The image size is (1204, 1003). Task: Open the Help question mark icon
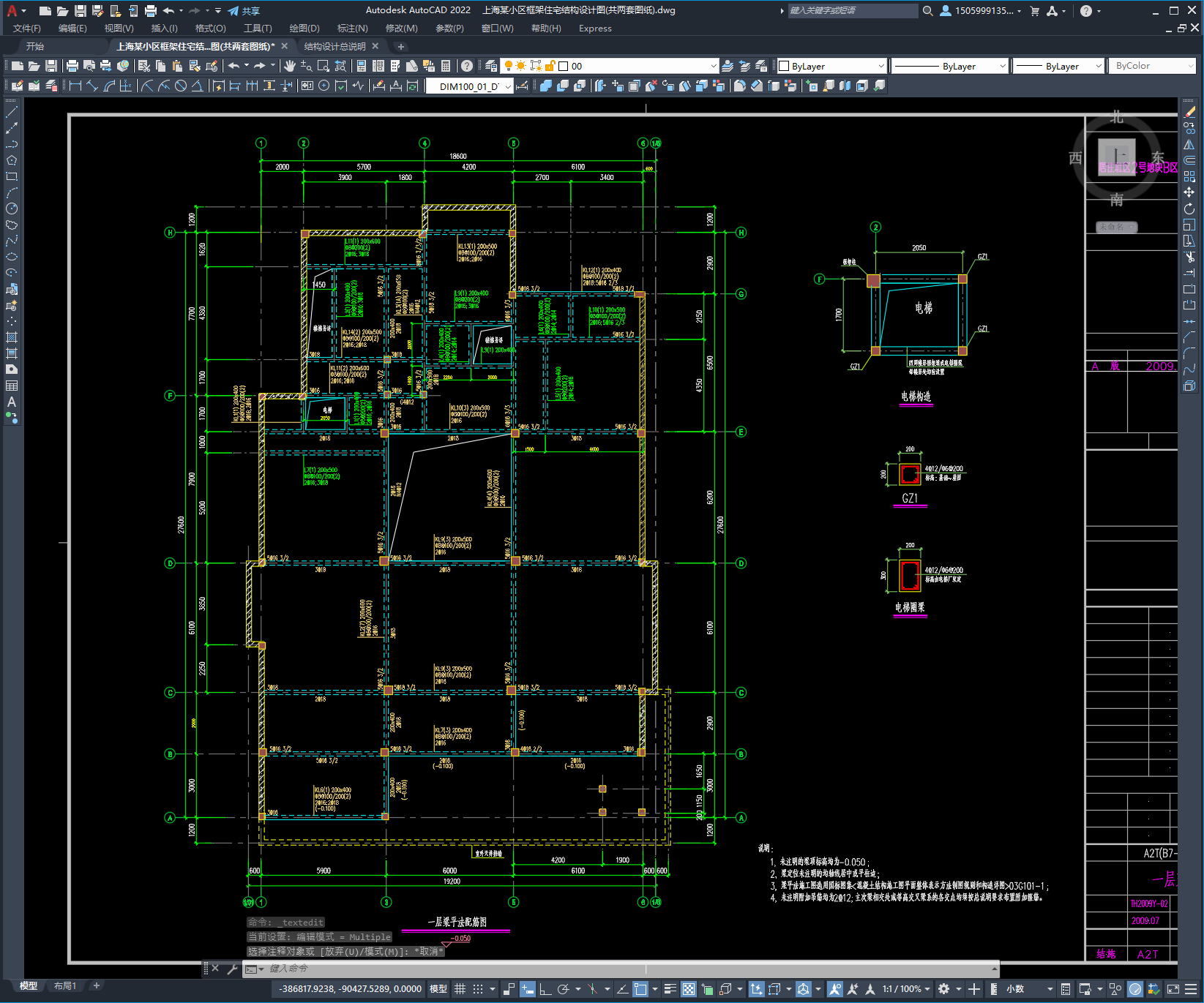point(467,66)
